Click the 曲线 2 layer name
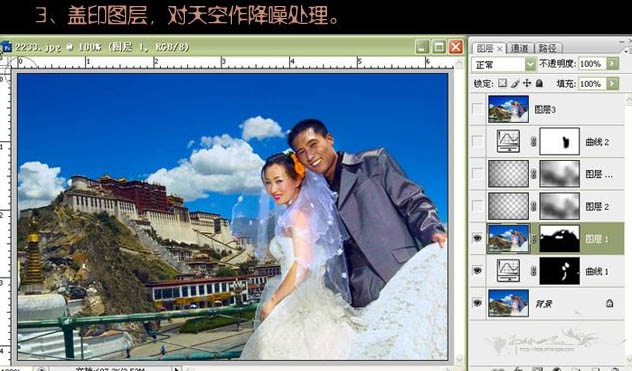The height and width of the screenshot is (371, 632). point(597,142)
